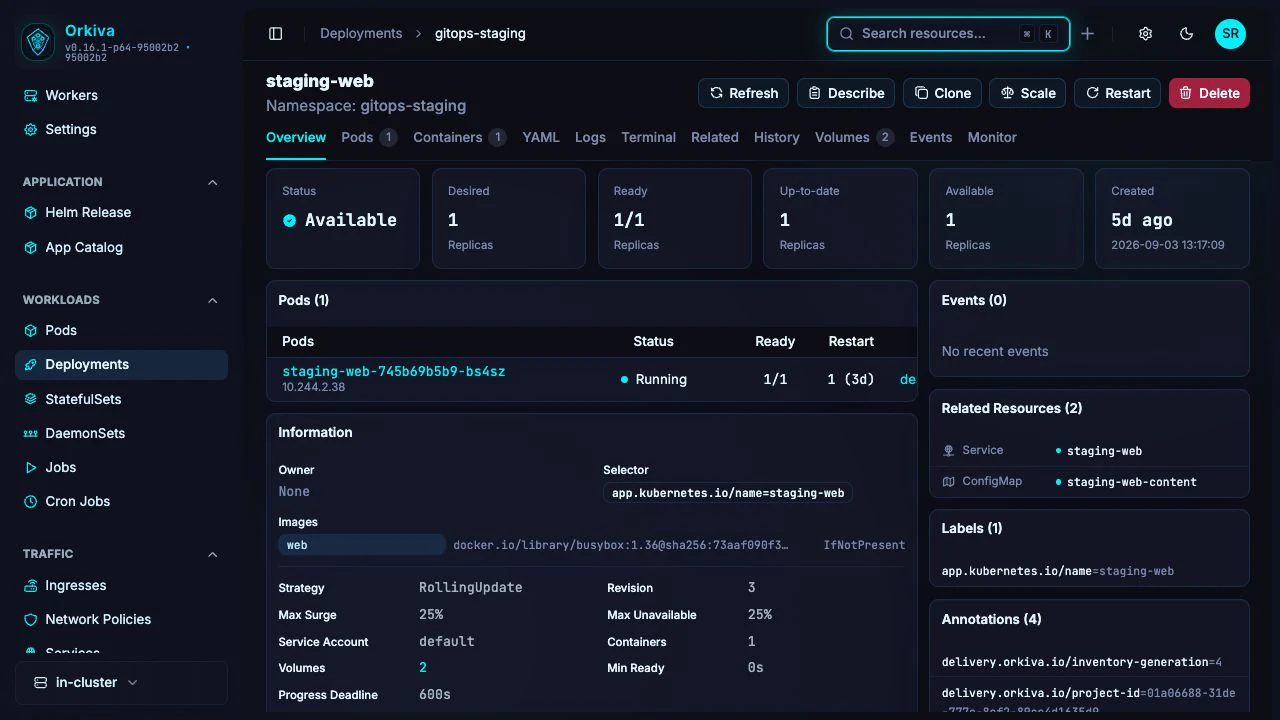Image resolution: width=1280 pixels, height=720 pixels.
Task: Go to Helm Release
Action: pos(121,212)
